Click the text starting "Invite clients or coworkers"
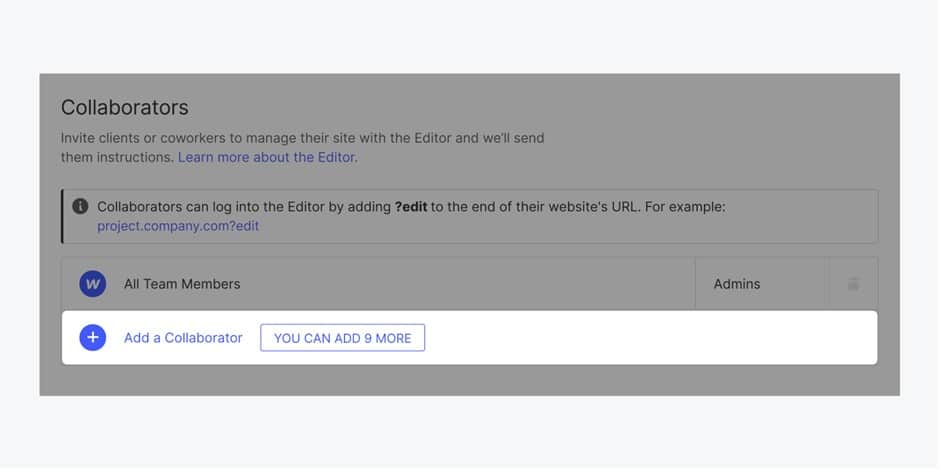 pyautogui.click(x=302, y=138)
